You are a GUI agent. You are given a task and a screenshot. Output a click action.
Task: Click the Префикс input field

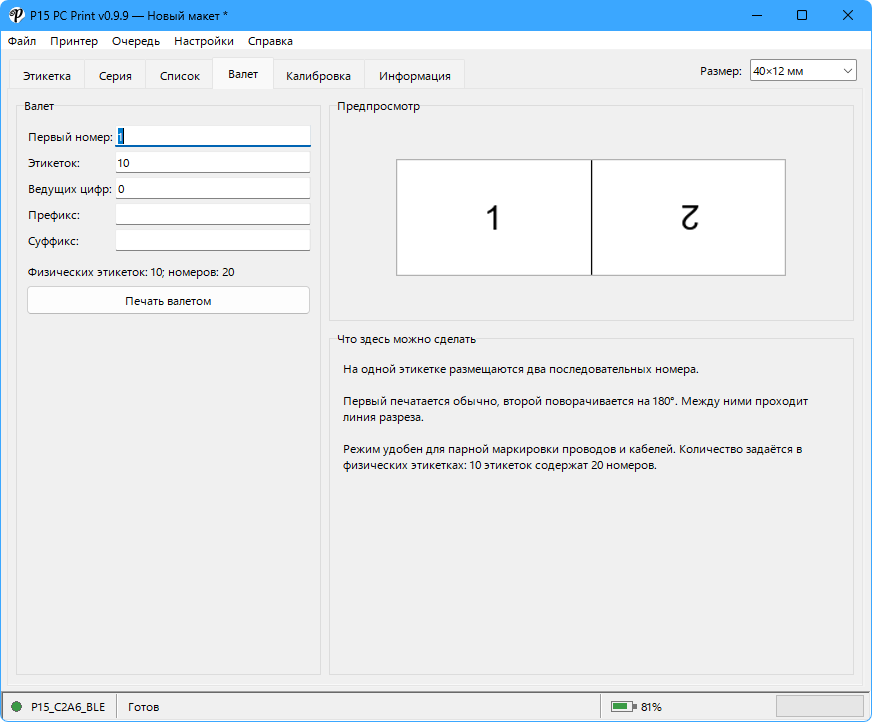[x=212, y=215]
